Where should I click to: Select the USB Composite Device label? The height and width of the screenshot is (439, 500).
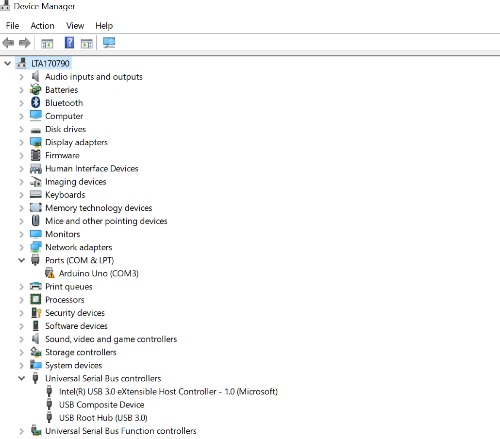coord(102,405)
